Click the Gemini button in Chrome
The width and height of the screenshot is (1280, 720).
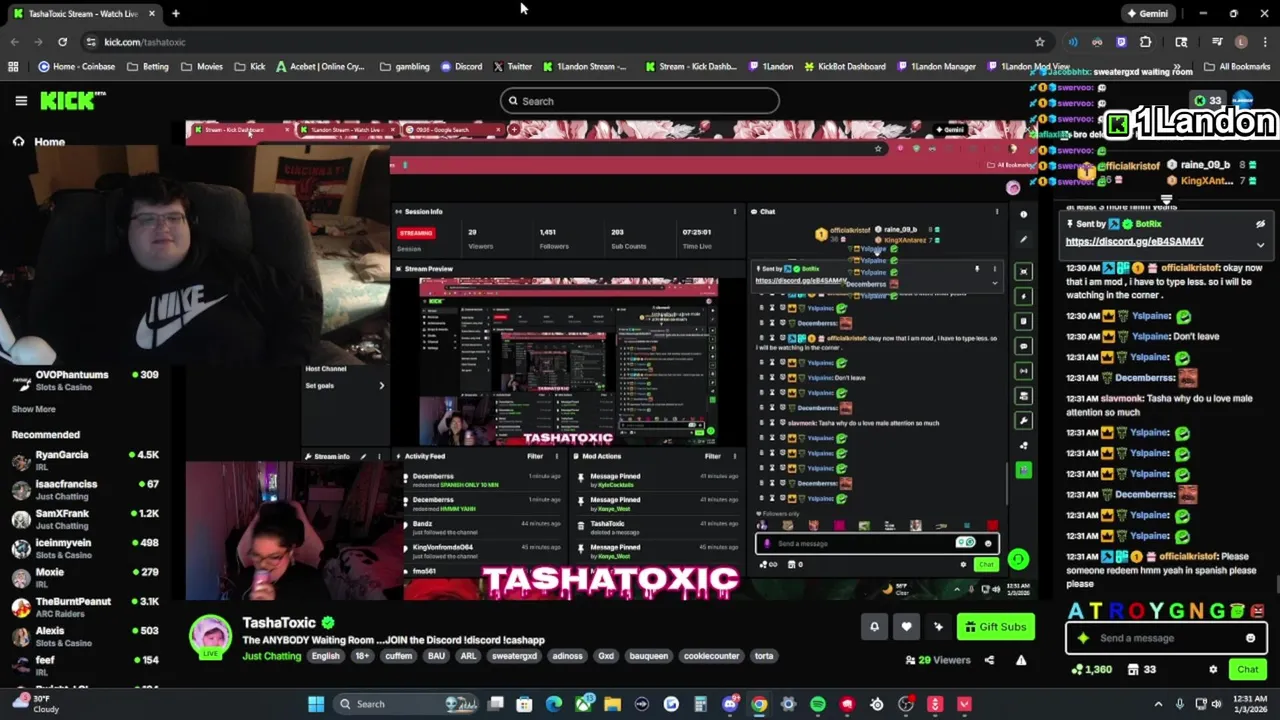tap(1147, 13)
